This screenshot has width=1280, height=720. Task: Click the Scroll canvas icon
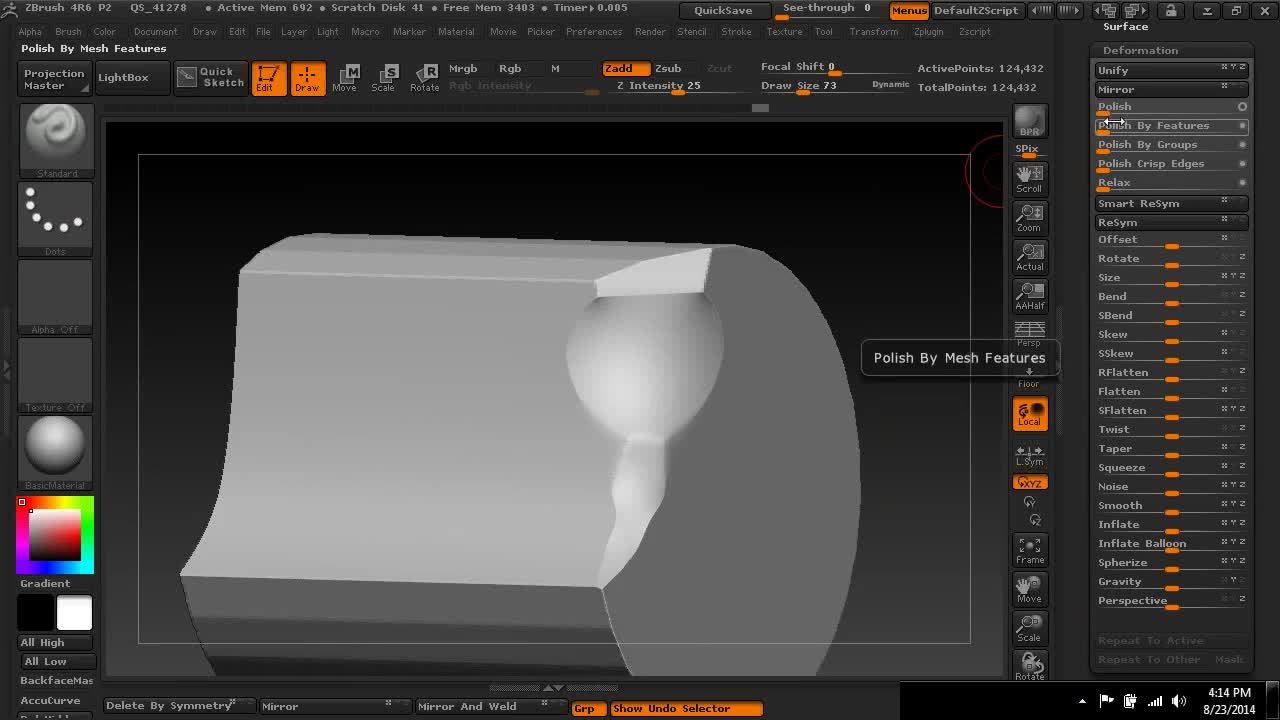[1029, 178]
